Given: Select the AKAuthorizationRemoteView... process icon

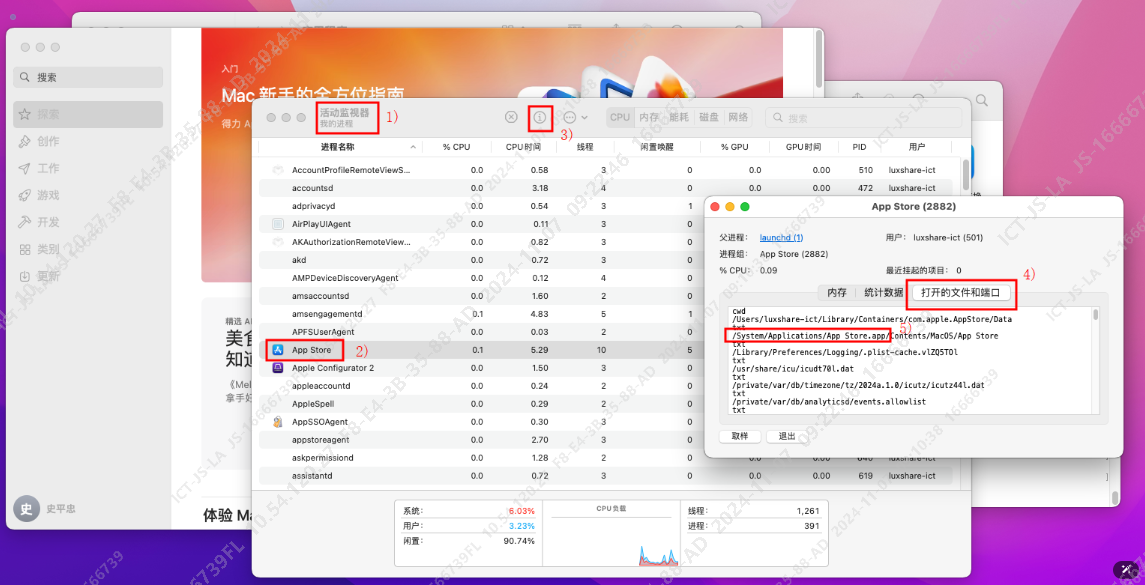Looking at the screenshot, I should pos(277,242).
